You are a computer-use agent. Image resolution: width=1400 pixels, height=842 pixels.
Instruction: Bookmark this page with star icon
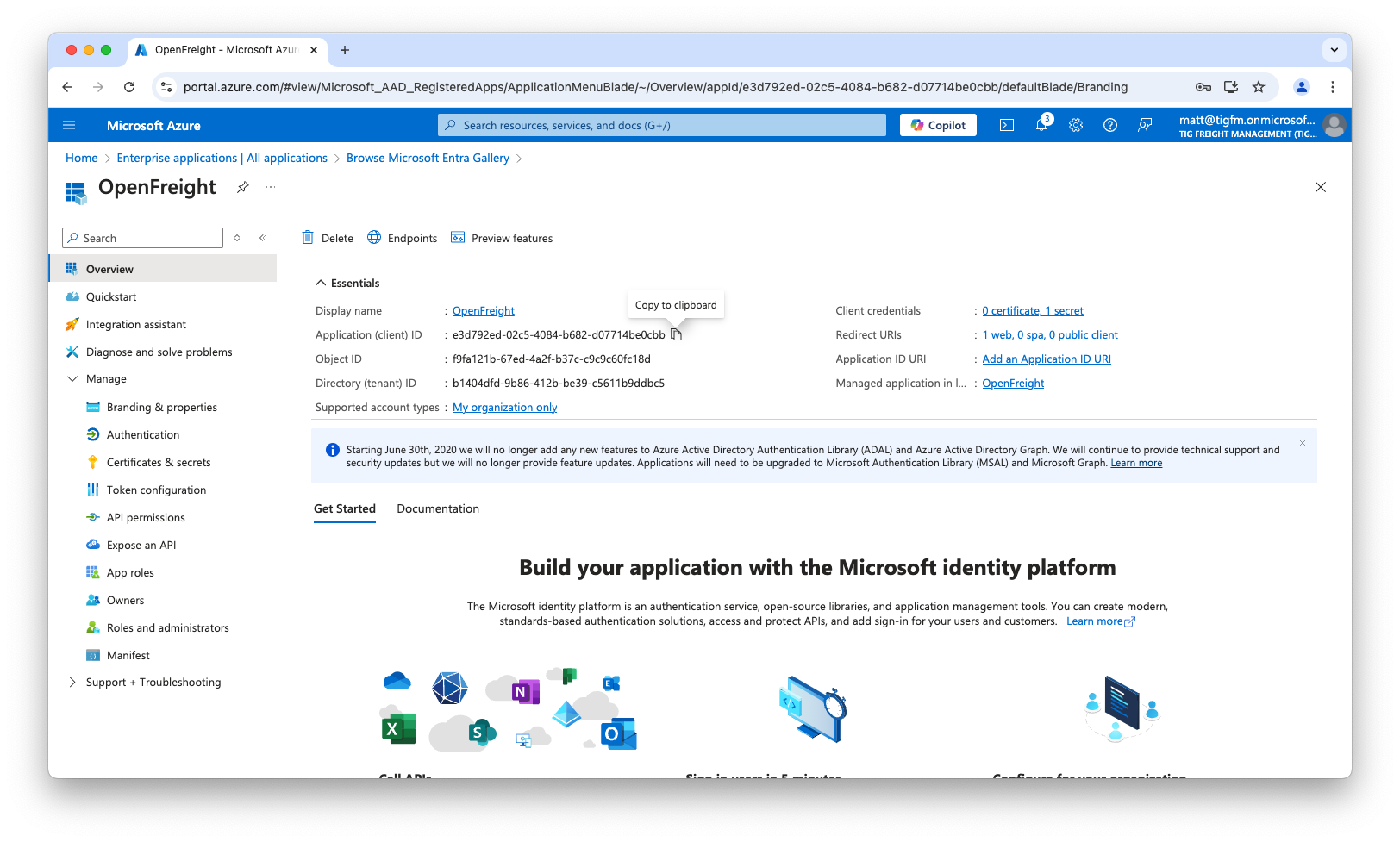(x=1259, y=87)
